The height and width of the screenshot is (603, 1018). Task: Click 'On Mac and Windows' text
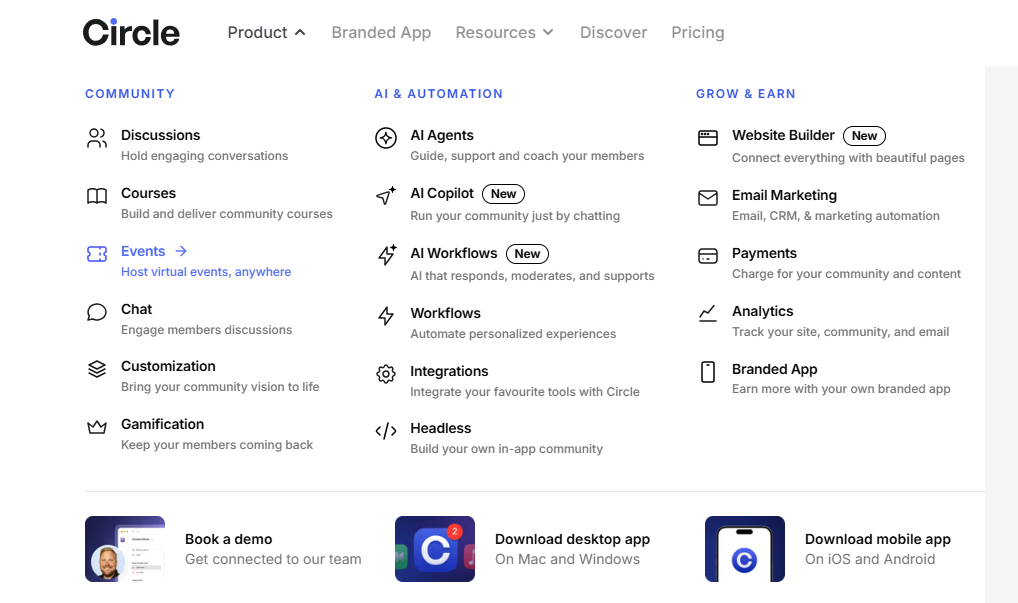coord(567,559)
